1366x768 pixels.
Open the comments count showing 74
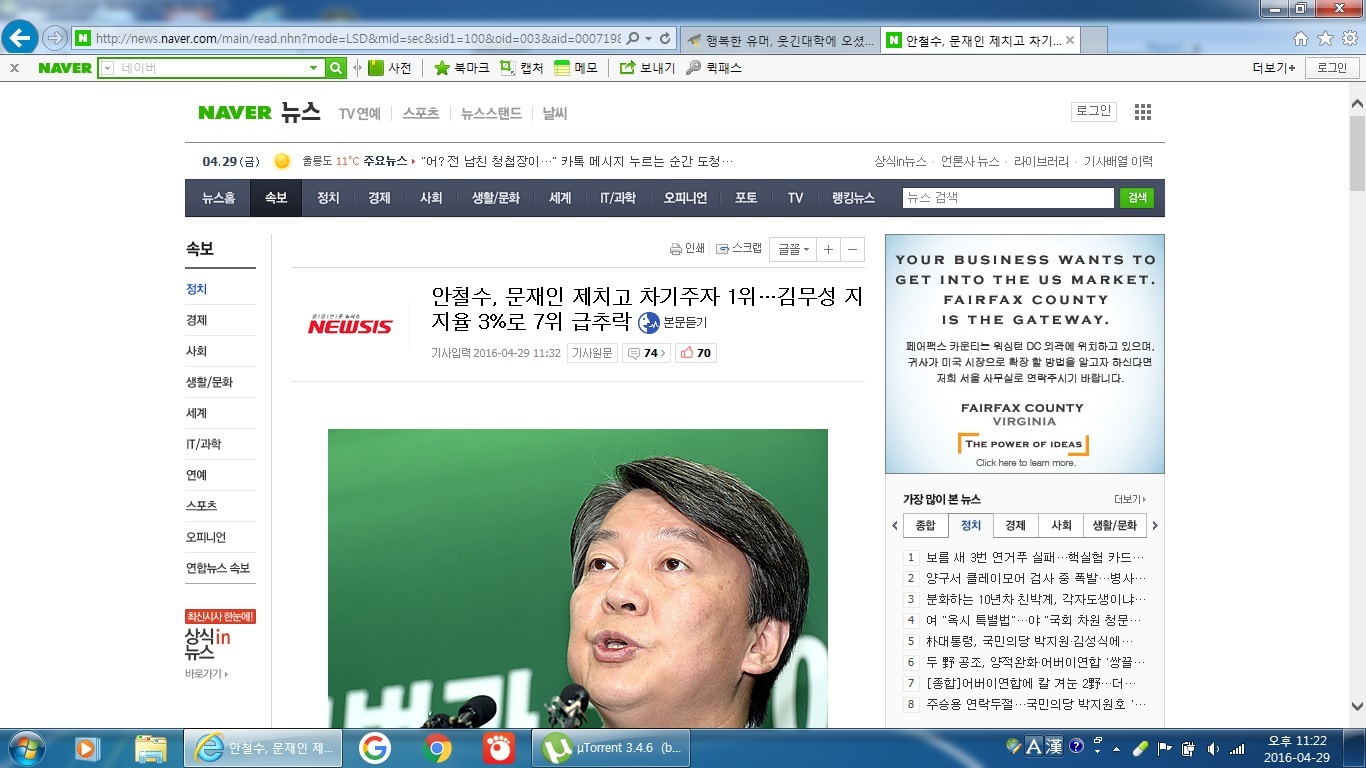click(645, 353)
